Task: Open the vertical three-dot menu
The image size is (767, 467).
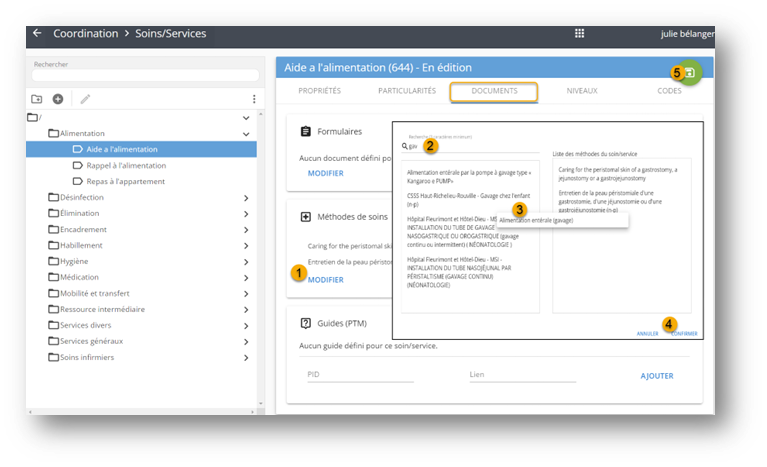Action: coord(254,99)
